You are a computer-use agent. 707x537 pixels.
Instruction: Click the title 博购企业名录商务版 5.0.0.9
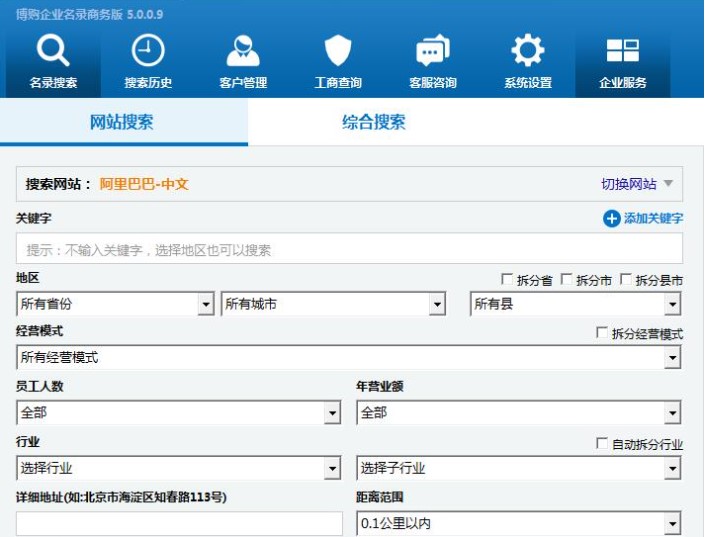(x=89, y=14)
